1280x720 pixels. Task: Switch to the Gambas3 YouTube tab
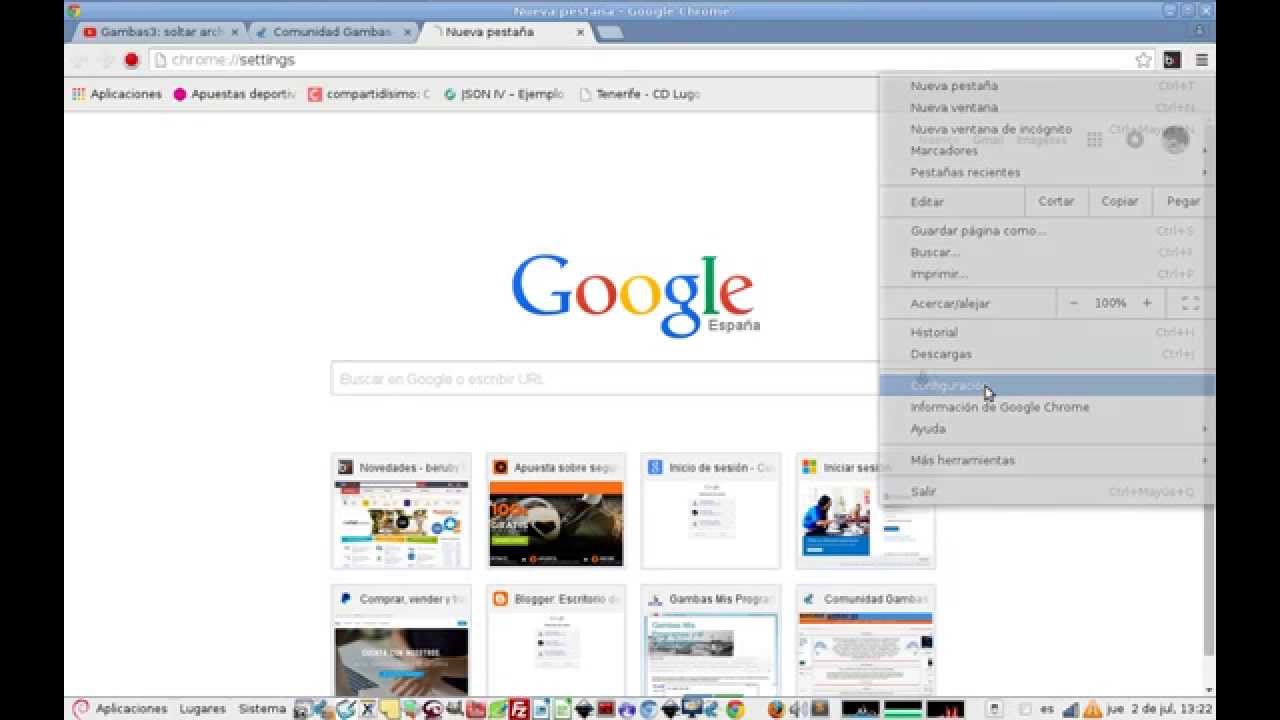[x=160, y=32]
